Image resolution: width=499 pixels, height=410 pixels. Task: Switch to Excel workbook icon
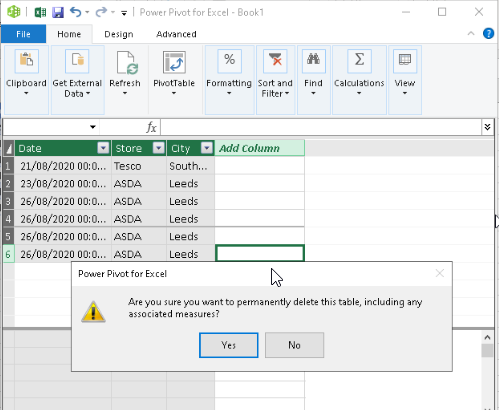(40, 13)
